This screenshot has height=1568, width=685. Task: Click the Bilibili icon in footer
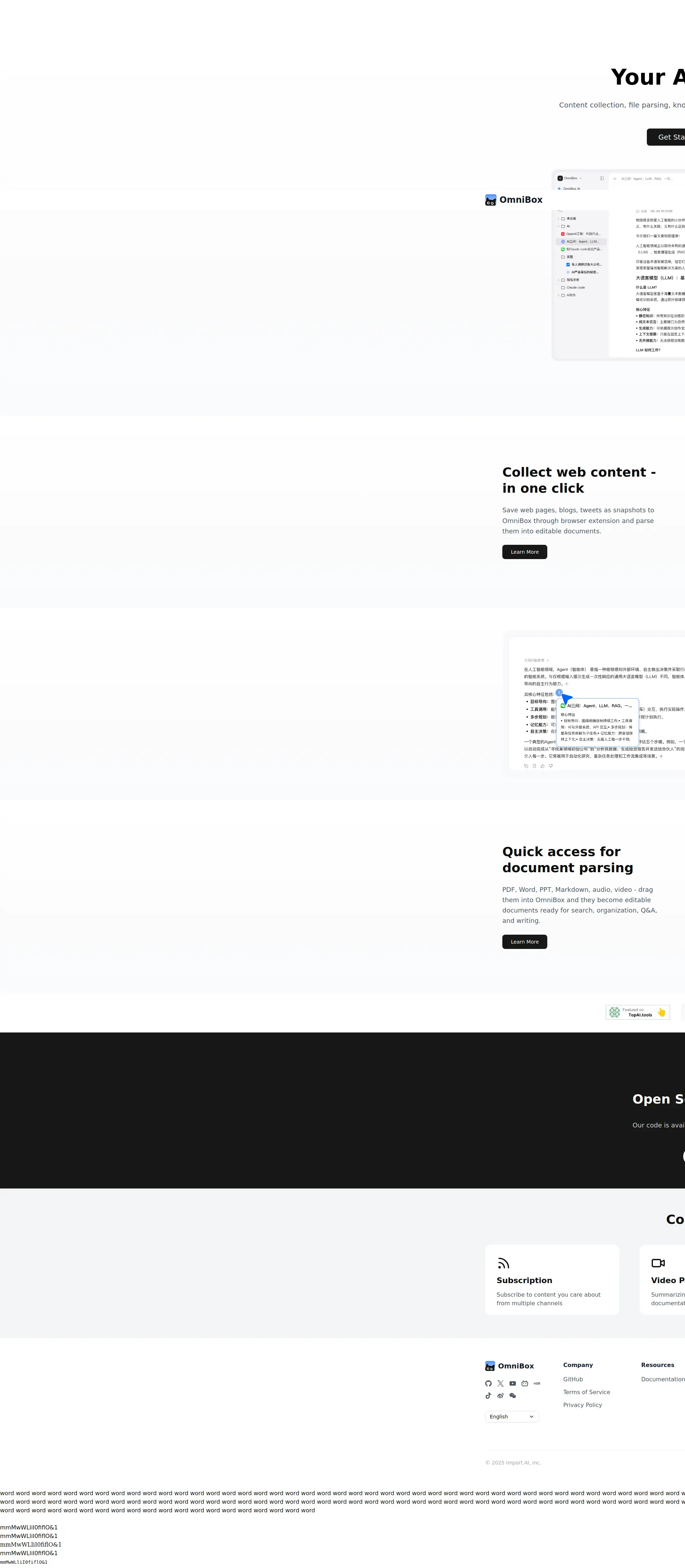pos(524,1383)
